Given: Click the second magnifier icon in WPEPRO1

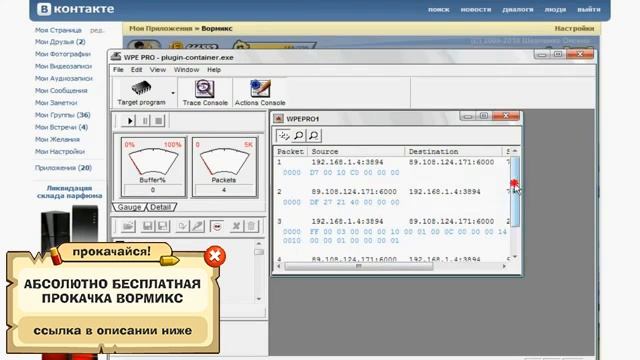Looking at the screenshot, I should click(x=314, y=136).
